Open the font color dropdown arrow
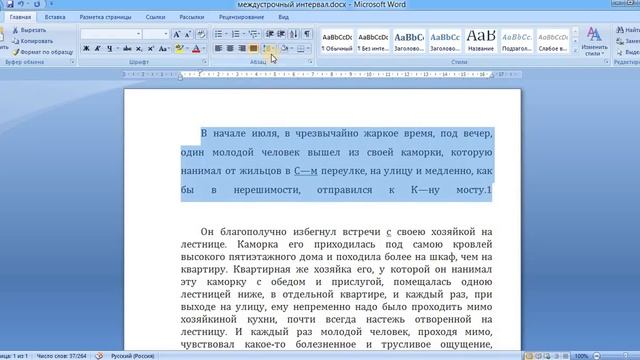Image resolution: width=640 pixels, height=360 pixels. coord(204,49)
